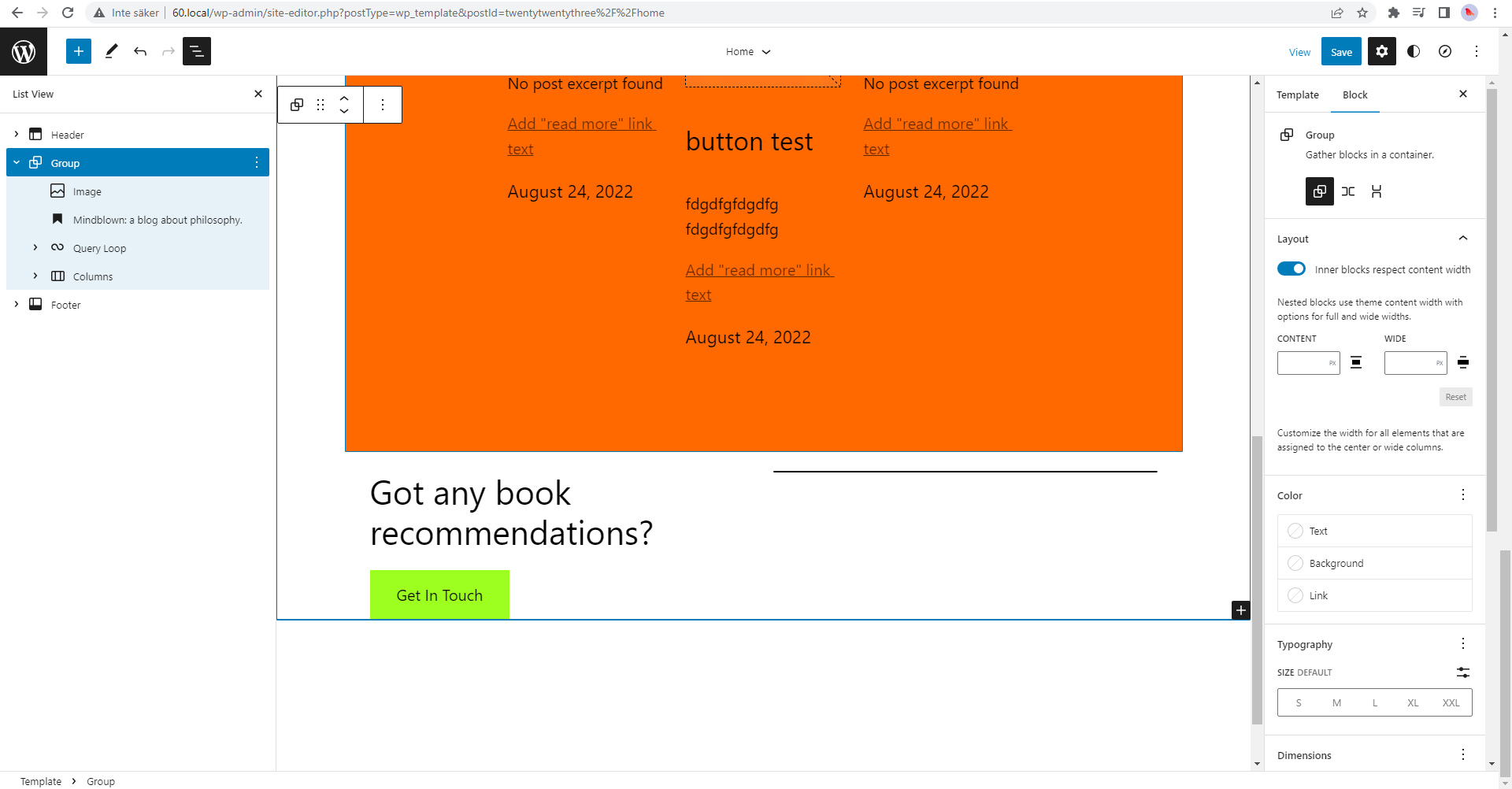Switch to the Template tab
This screenshot has height=789, width=1512.
pos(1298,94)
